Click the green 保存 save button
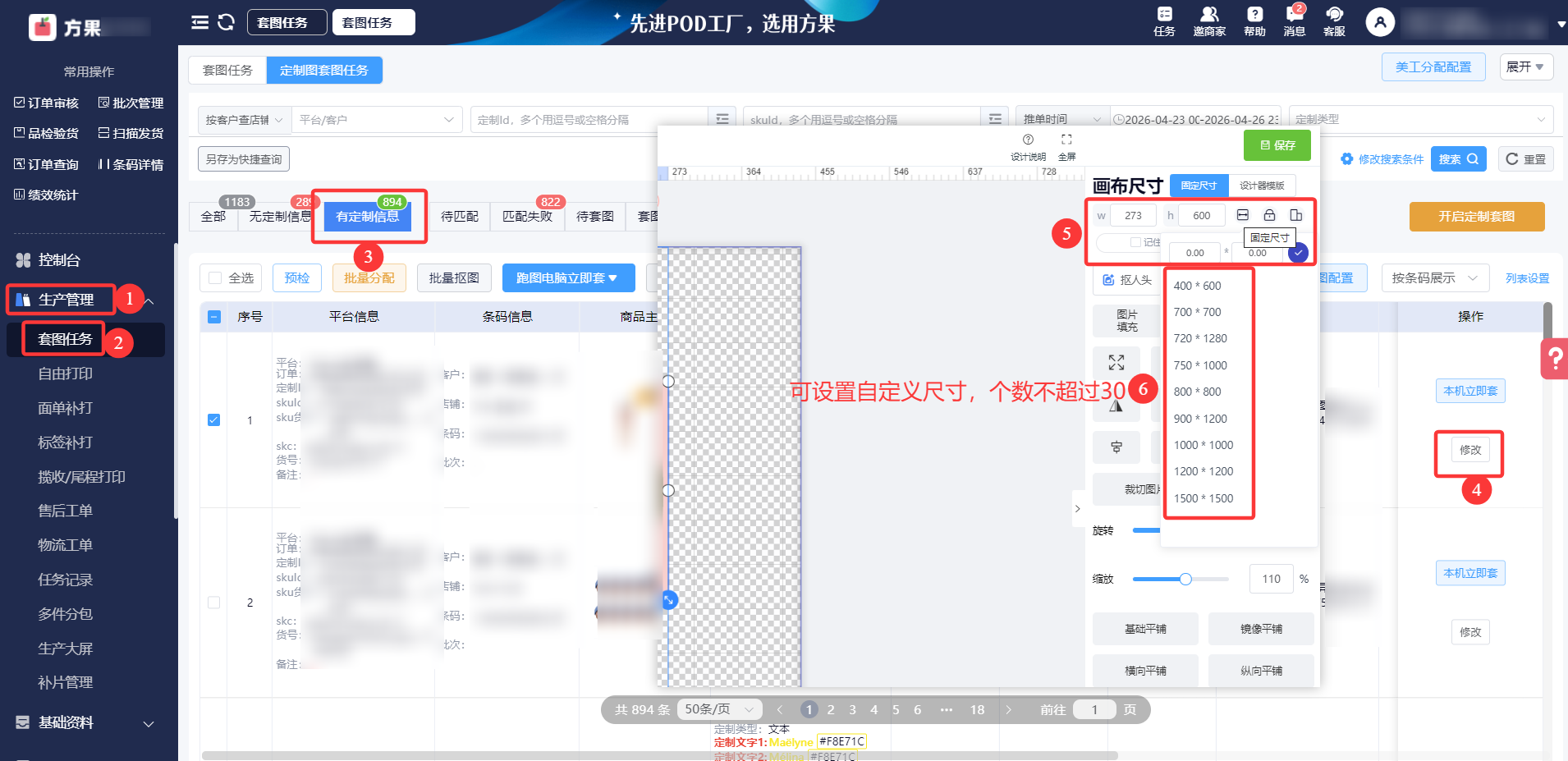Viewport: 1568px width, 761px height. point(1277,145)
